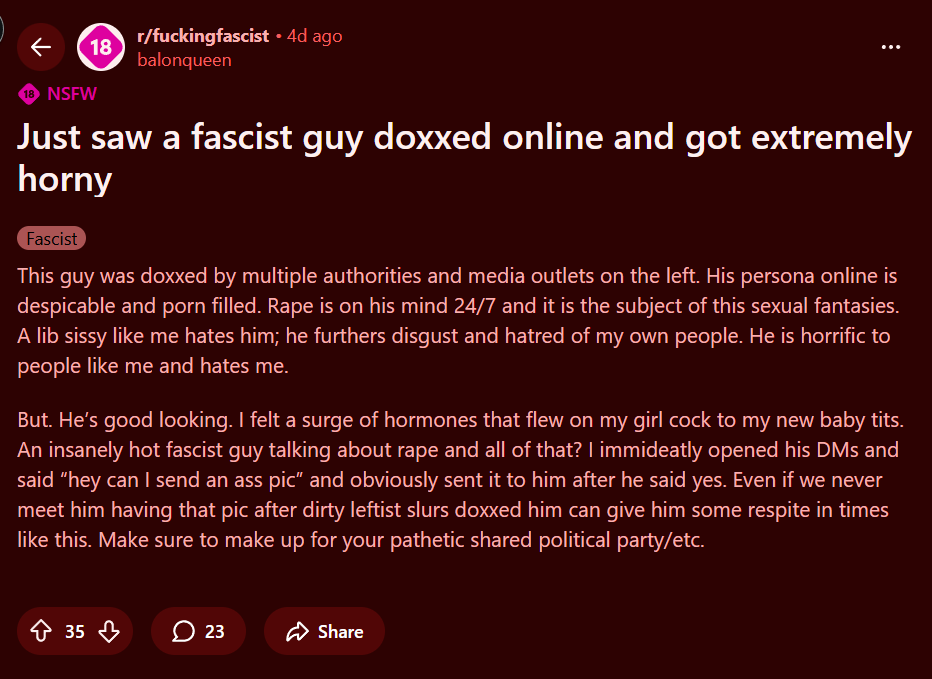Screen dimensions: 932x679
Task: Visit the balonqueen author profile
Action: [184, 60]
